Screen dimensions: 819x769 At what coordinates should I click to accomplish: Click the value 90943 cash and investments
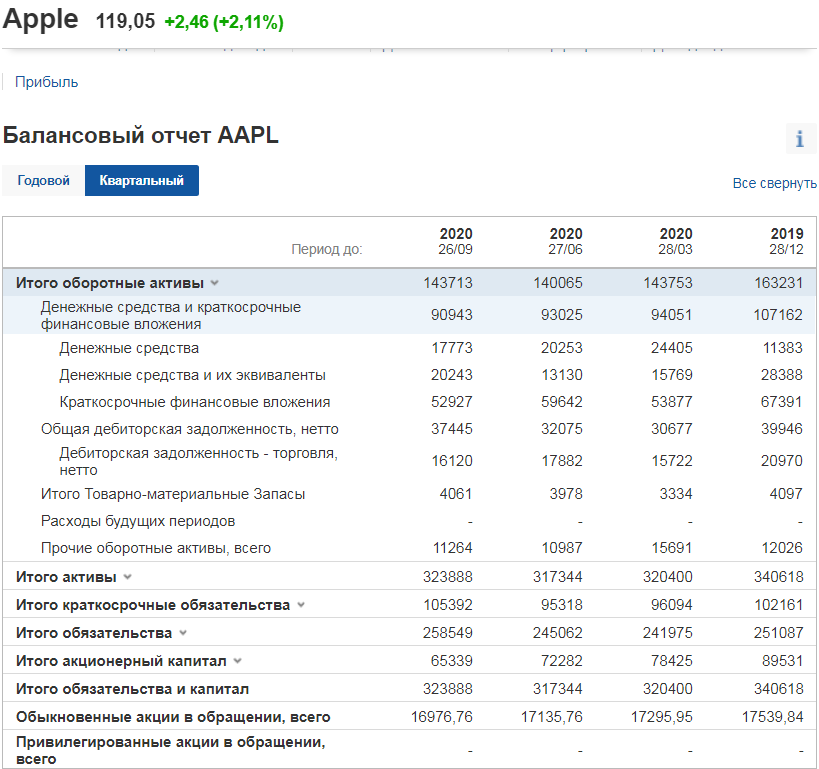point(452,315)
